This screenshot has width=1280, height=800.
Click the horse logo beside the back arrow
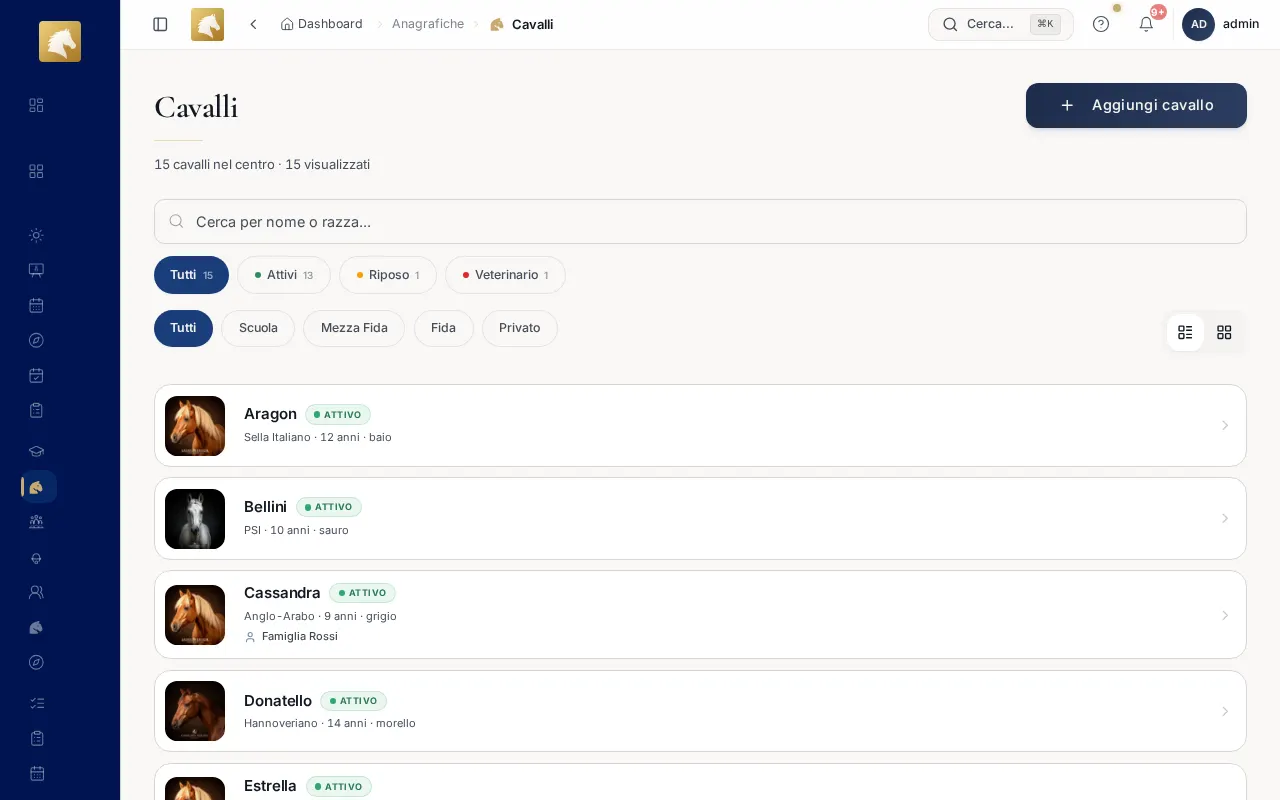tap(207, 24)
